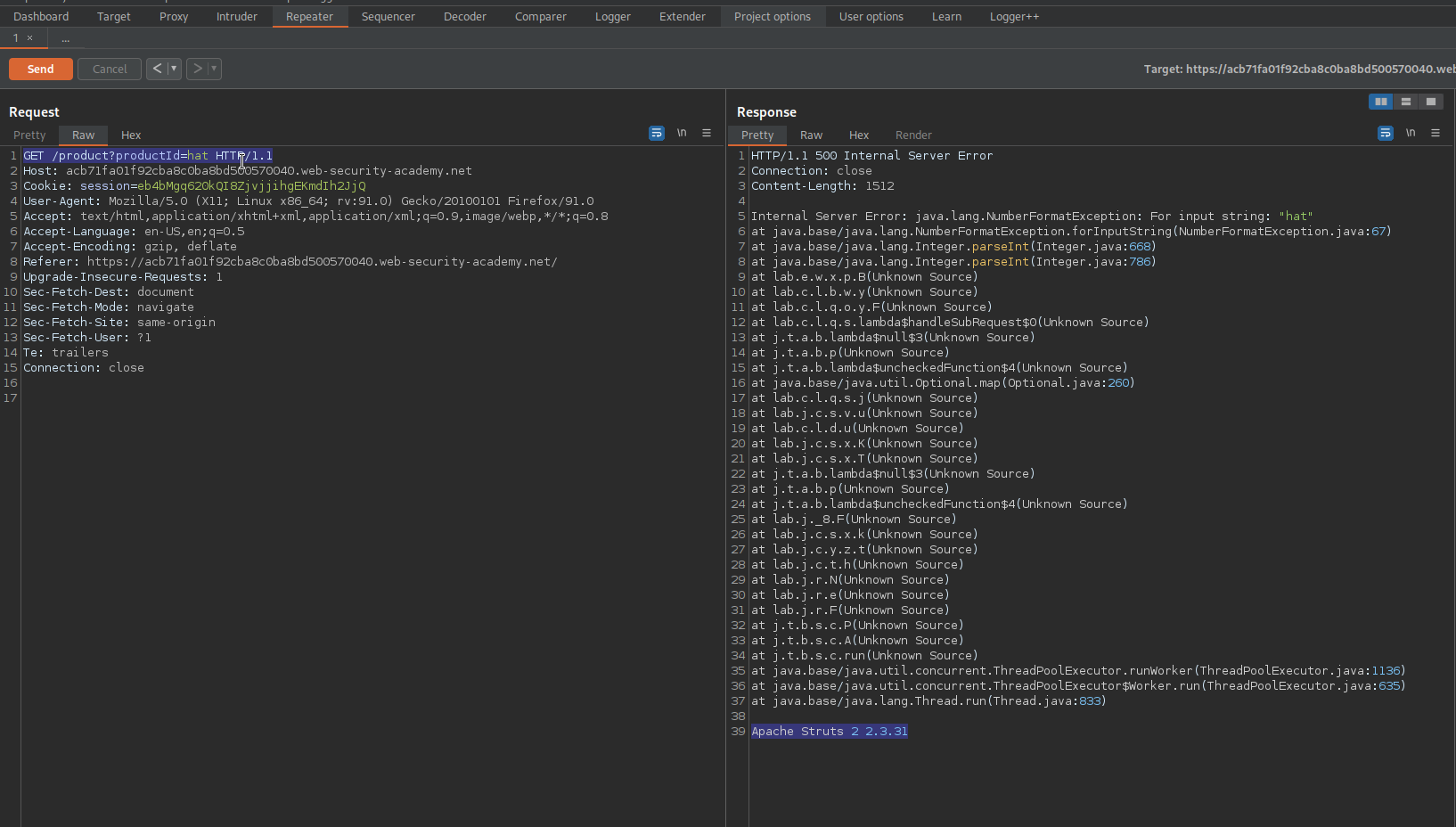The width and height of the screenshot is (1456, 827).
Task: Switch Response view to Render
Action: click(914, 135)
